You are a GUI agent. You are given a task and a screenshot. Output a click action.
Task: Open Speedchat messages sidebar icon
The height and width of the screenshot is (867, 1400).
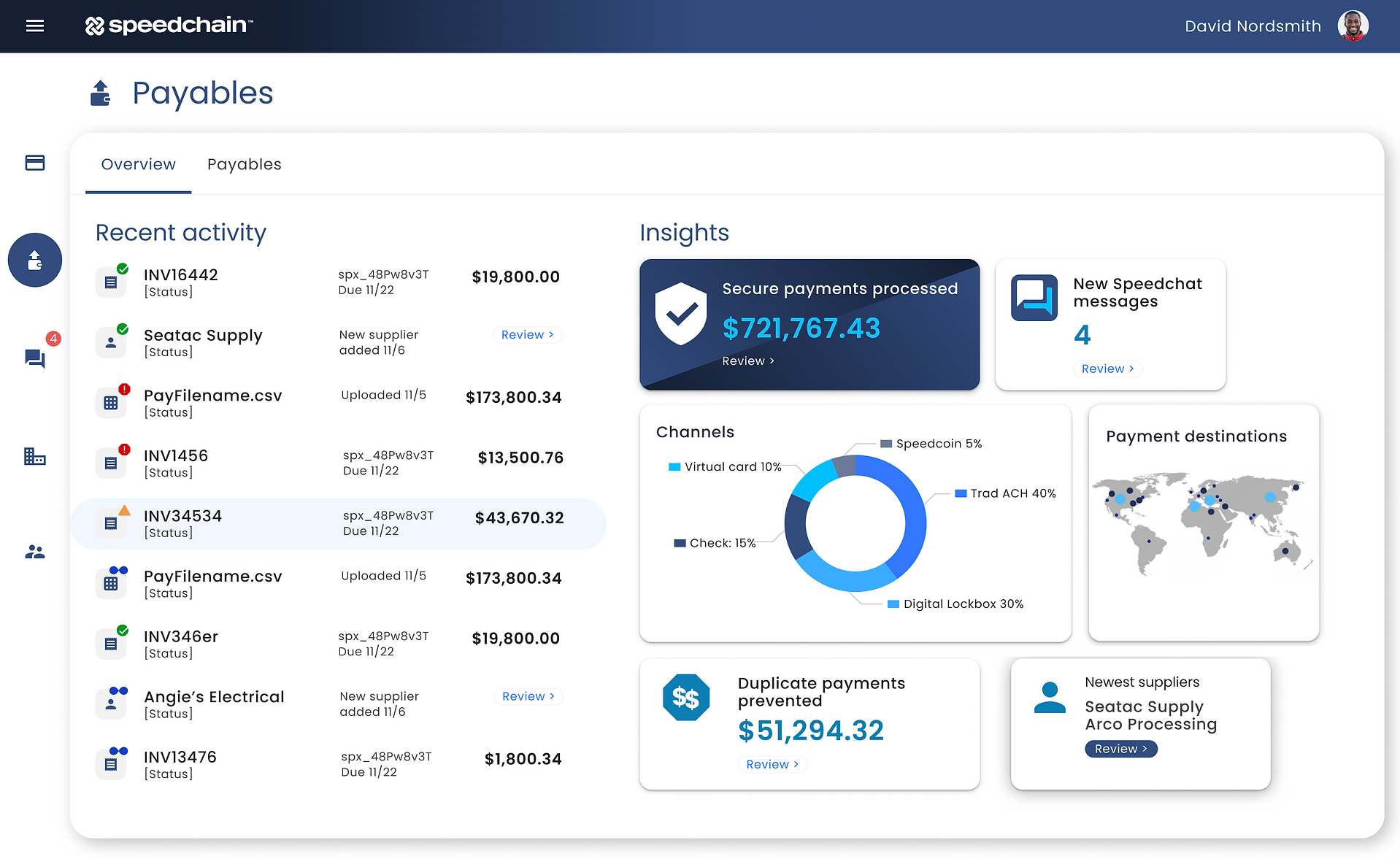(x=35, y=358)
